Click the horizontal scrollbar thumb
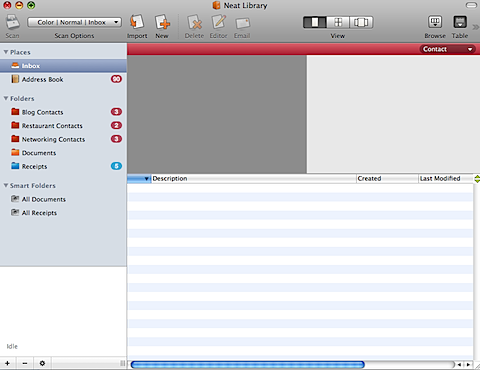The height and width of the screenshot is (370, 480). click(x=248, y=365)
